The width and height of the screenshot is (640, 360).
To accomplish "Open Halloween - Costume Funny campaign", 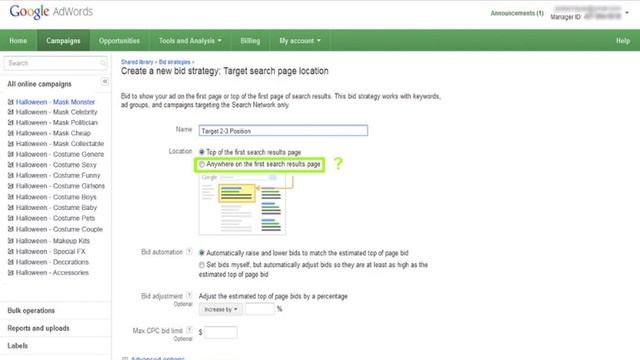I will [58, 176].
